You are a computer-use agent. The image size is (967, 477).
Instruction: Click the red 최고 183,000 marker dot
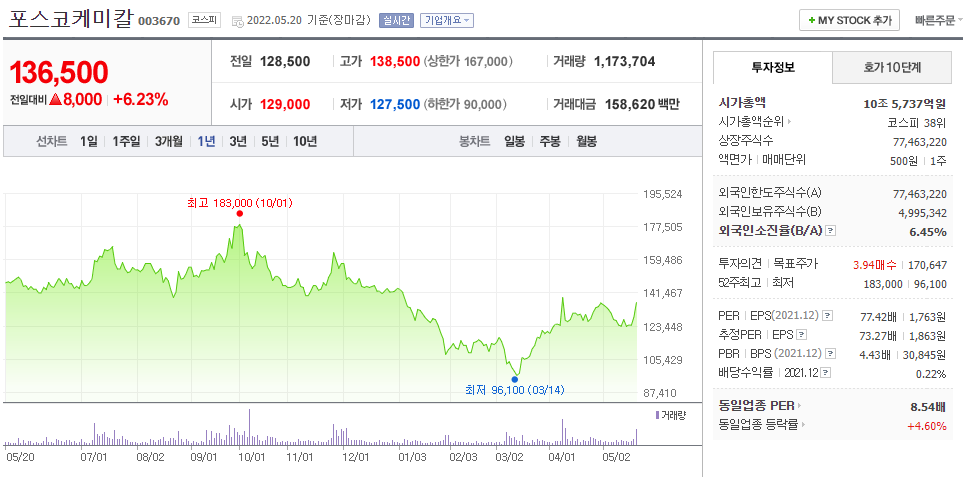(239, 214)
